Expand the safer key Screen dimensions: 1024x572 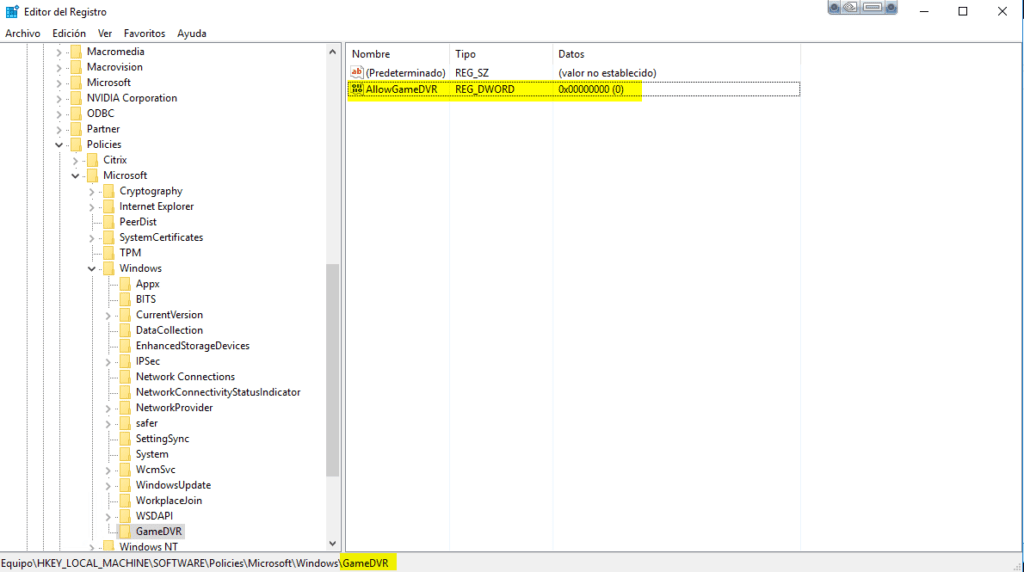coord(108,424)
